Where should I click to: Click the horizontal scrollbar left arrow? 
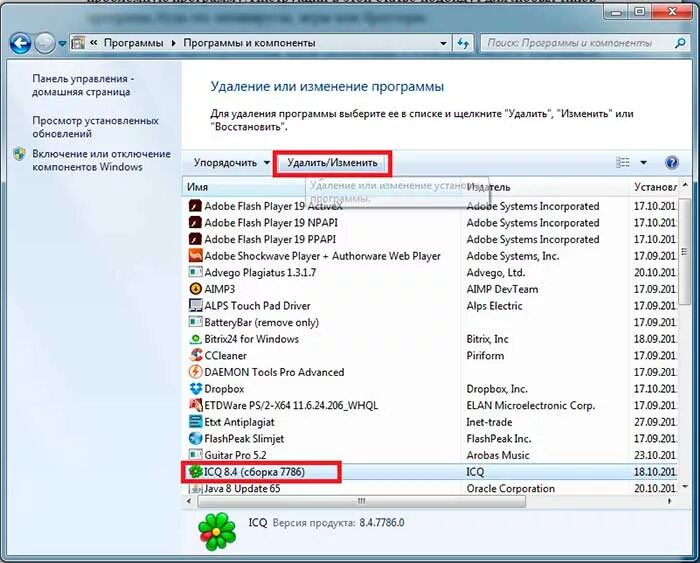(x=189, y=501)
